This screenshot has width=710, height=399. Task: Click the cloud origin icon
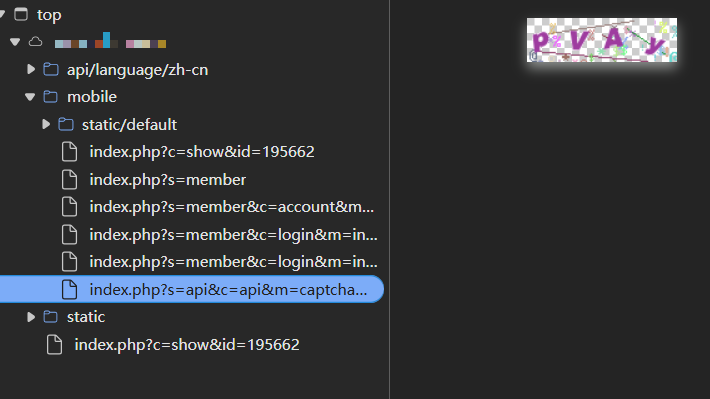(x=35, y=42)
